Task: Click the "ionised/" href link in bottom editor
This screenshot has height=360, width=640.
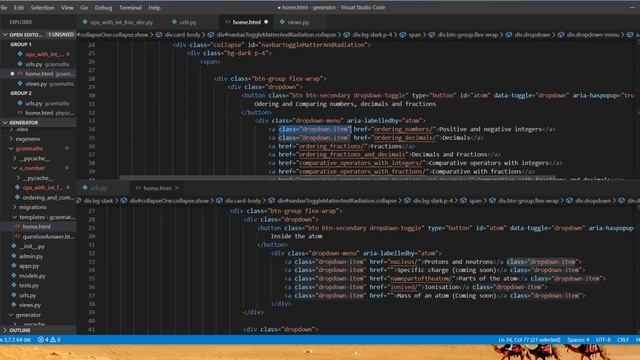Action: coord(404,287)
